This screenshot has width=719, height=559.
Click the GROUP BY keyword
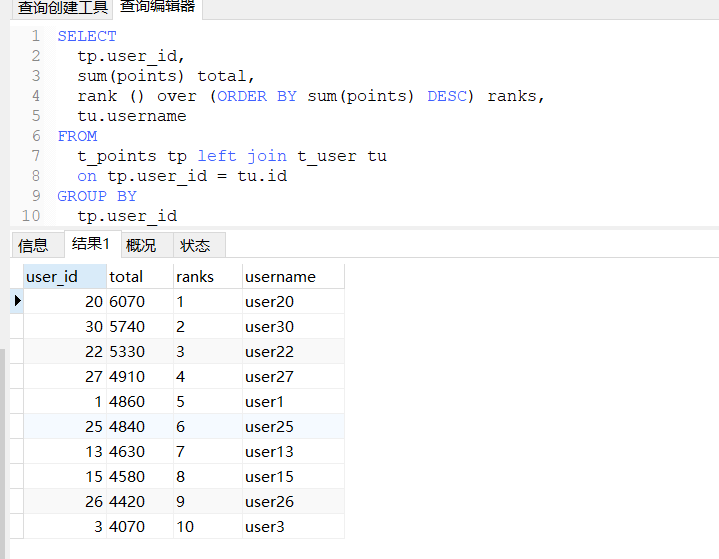pyautogui.click(x=97, y=196)
